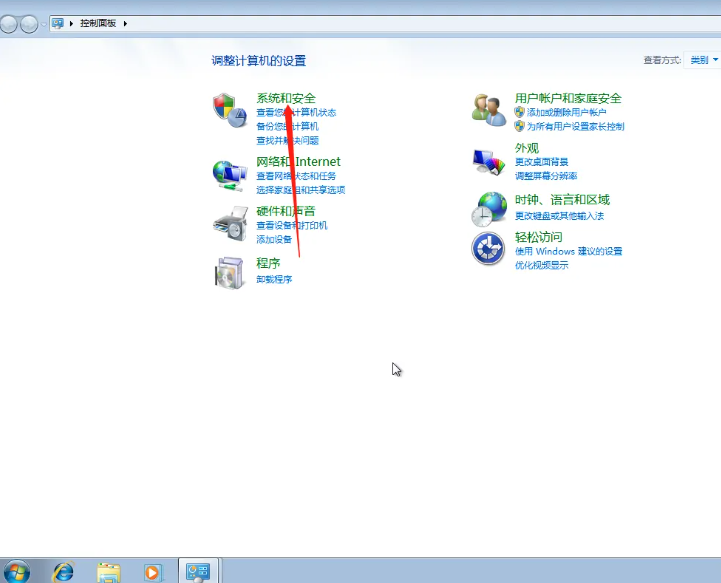Screen dimensions: 721x583
Task: Open the Programs box icon
Action: click(229, 273)
